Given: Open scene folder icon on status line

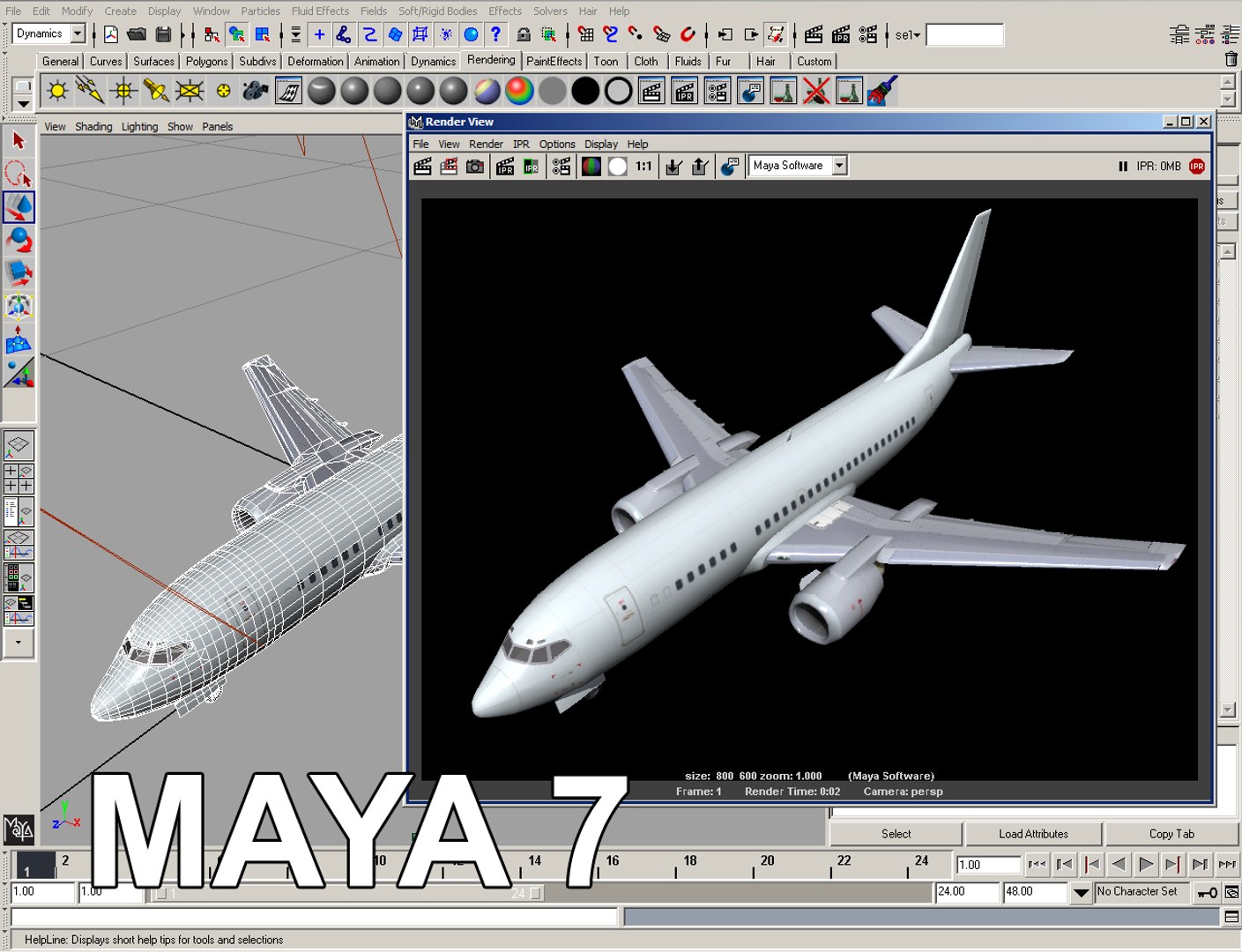Looking at the screenshot, I should (137, 34).
